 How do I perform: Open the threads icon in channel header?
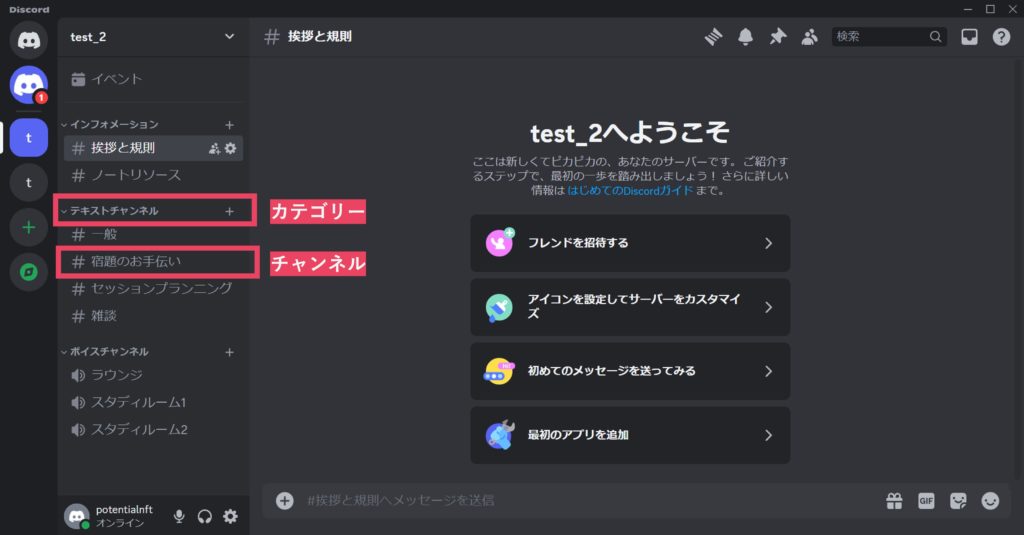tap(713, 37)
